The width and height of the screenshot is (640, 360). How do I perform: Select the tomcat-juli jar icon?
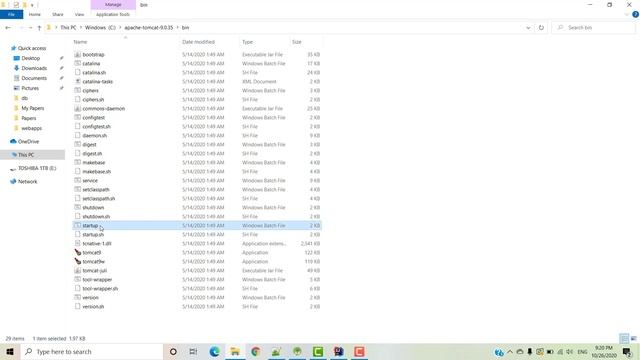[x=78, y=270]
